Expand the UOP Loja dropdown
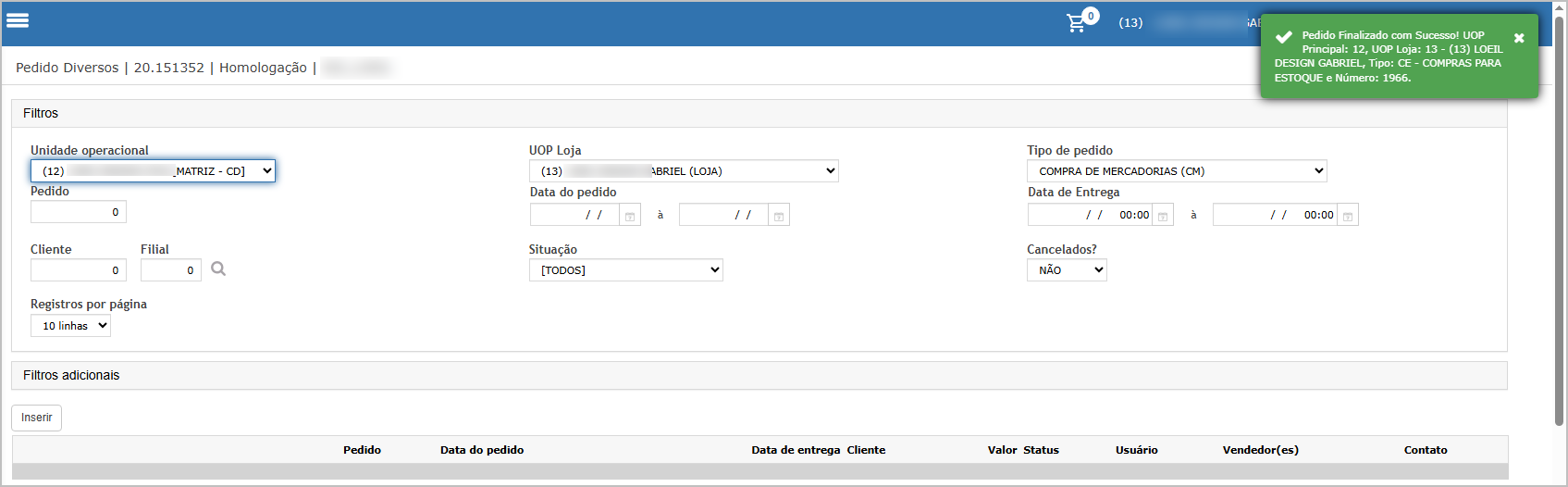Viewport: 1568px width, 487px height. coord(684,171)
